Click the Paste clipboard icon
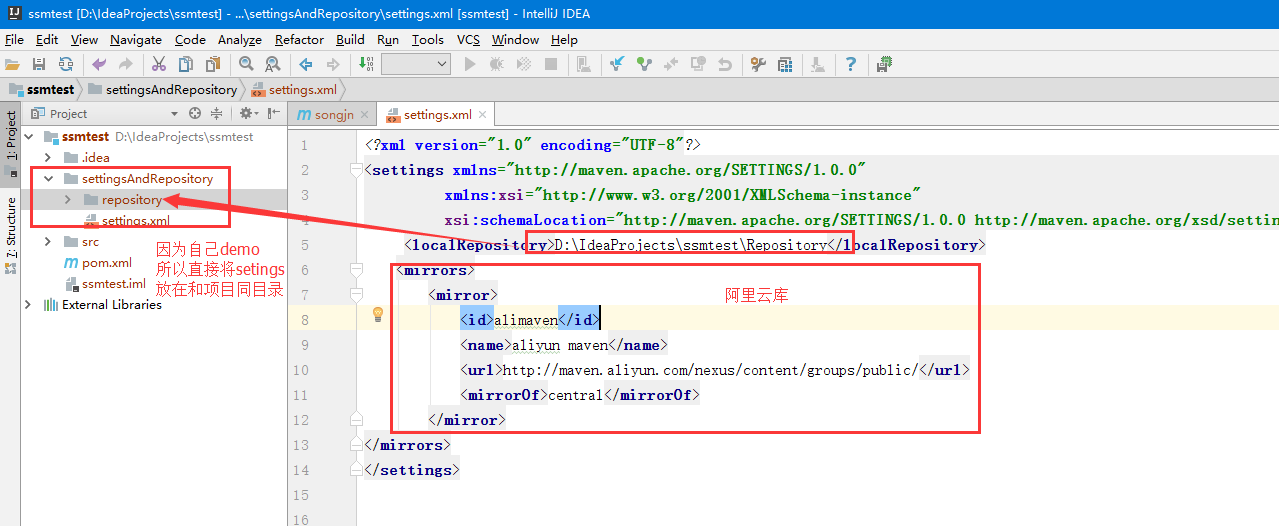 [x=212, y=64]
